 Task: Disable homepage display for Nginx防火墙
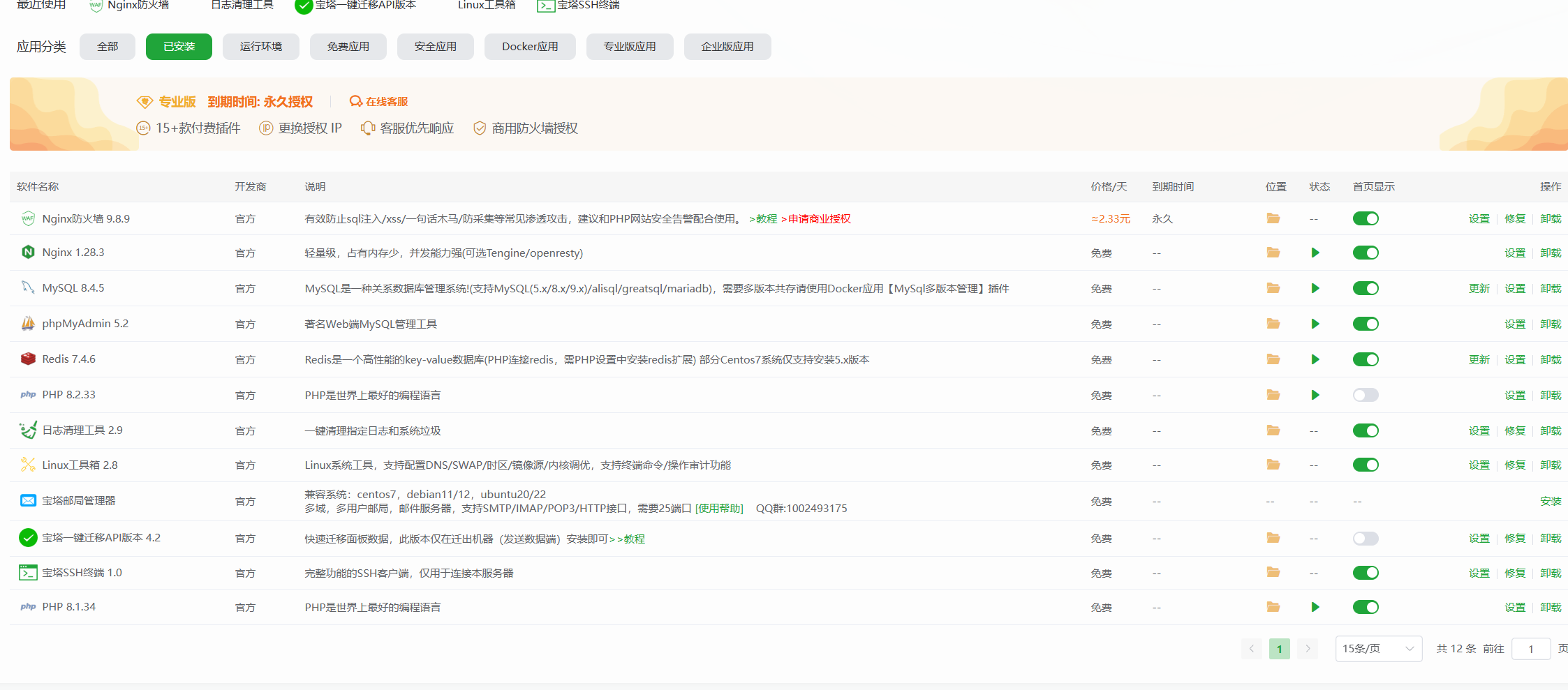1366,218
